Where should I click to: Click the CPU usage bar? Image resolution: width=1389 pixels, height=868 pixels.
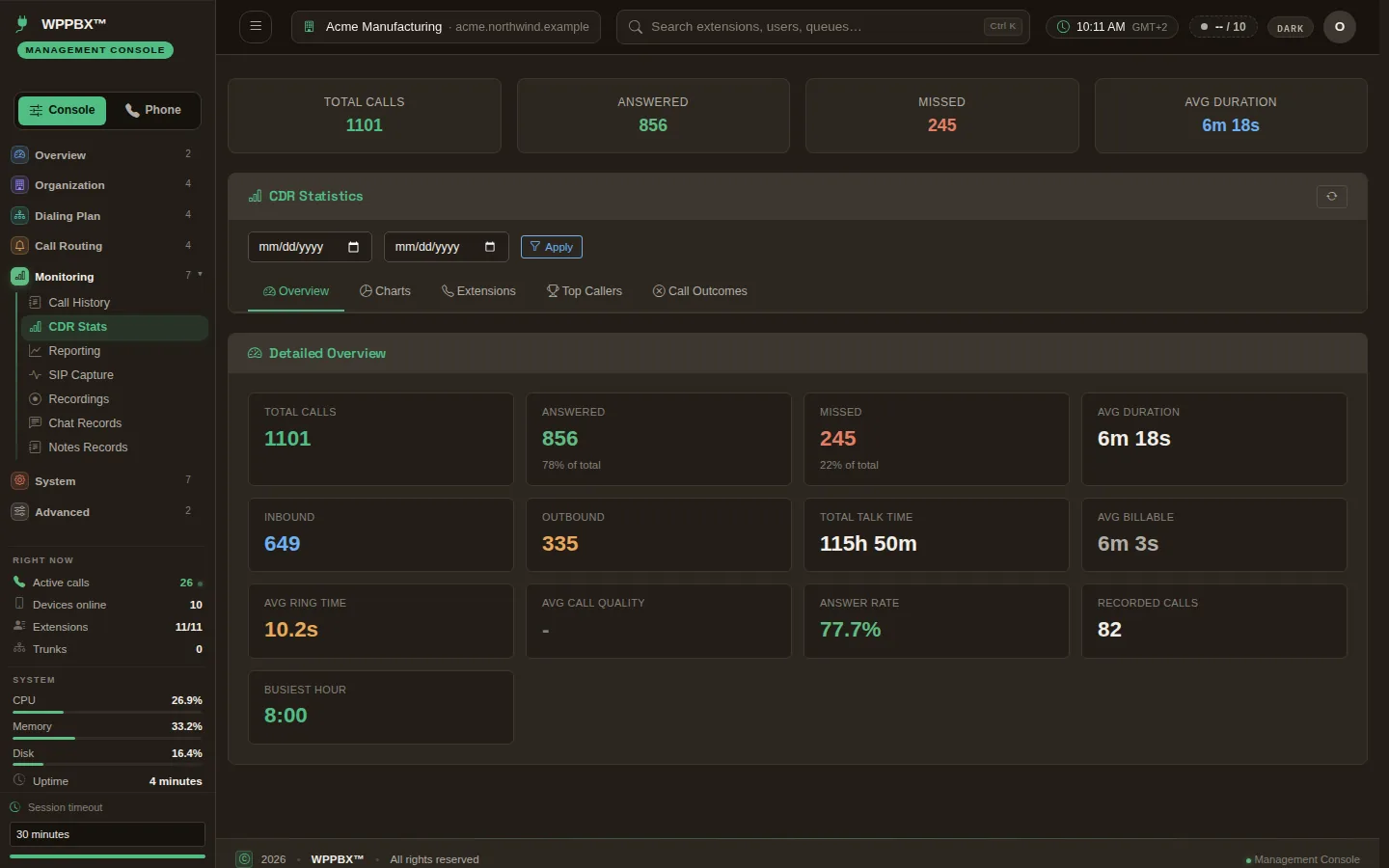tap(107, 712)
